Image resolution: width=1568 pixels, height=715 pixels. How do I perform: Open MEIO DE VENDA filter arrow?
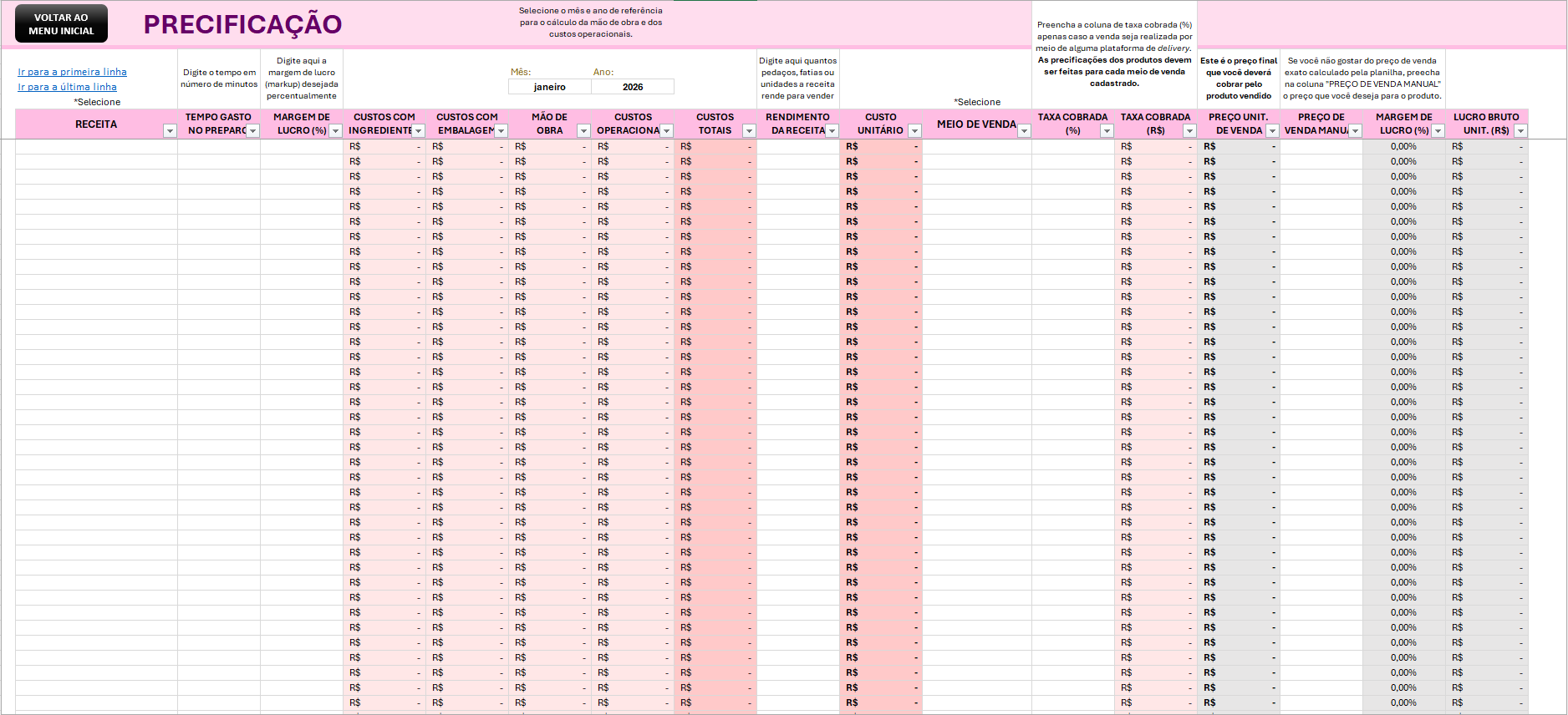[x=1024, y=131]
